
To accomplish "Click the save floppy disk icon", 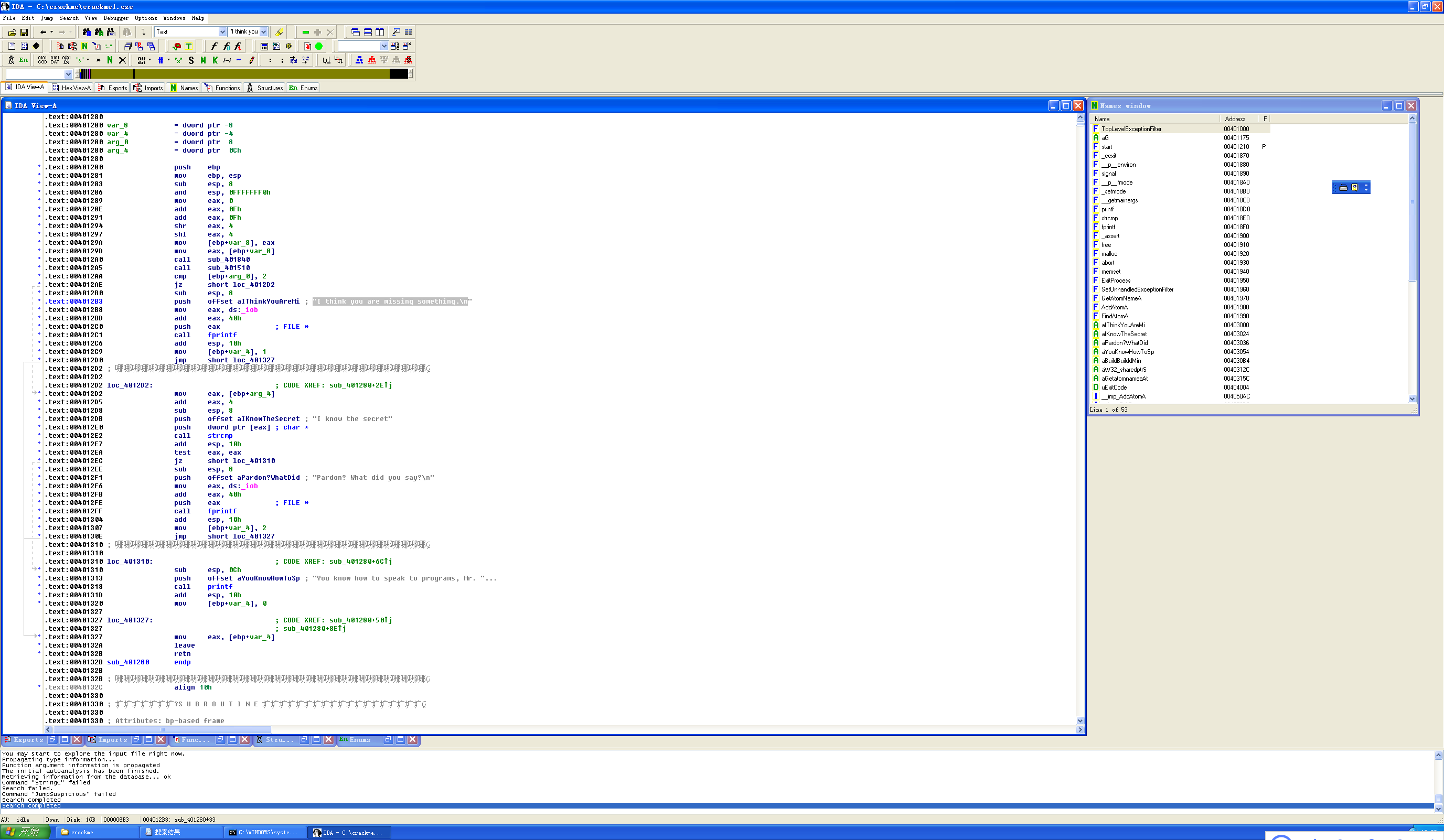I will pyautogui.click(x=24, y=32).
